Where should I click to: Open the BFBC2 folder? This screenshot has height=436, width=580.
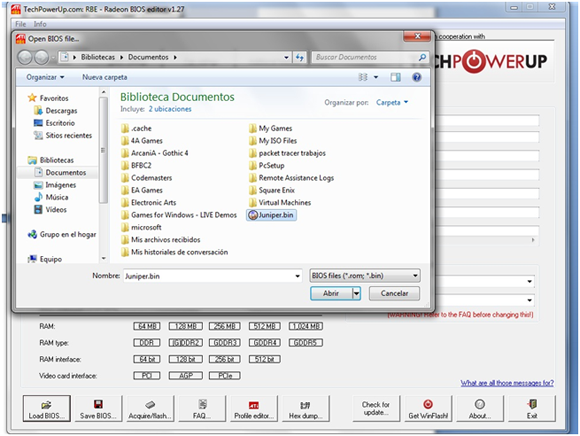click(136, 165)
